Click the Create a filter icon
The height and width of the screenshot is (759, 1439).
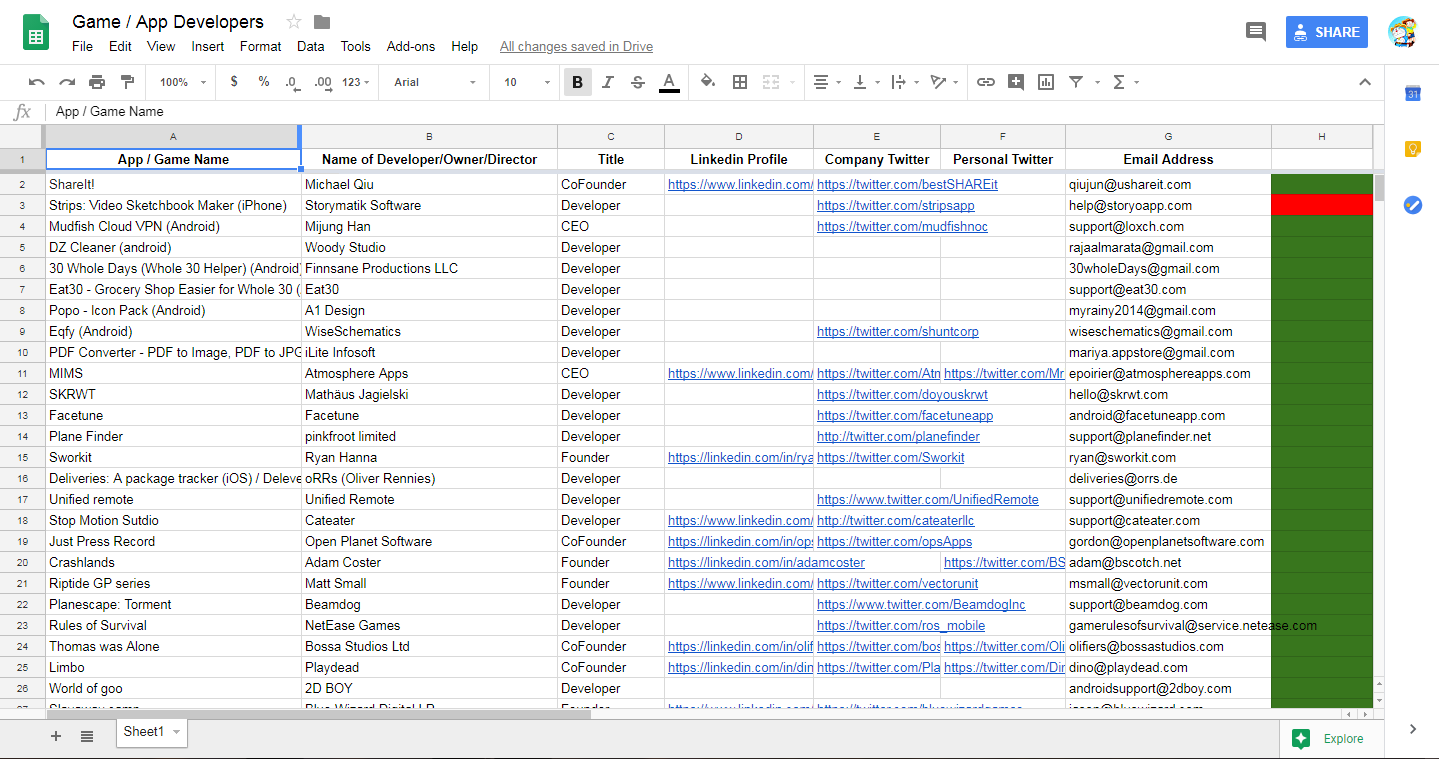coord(1076,82)
